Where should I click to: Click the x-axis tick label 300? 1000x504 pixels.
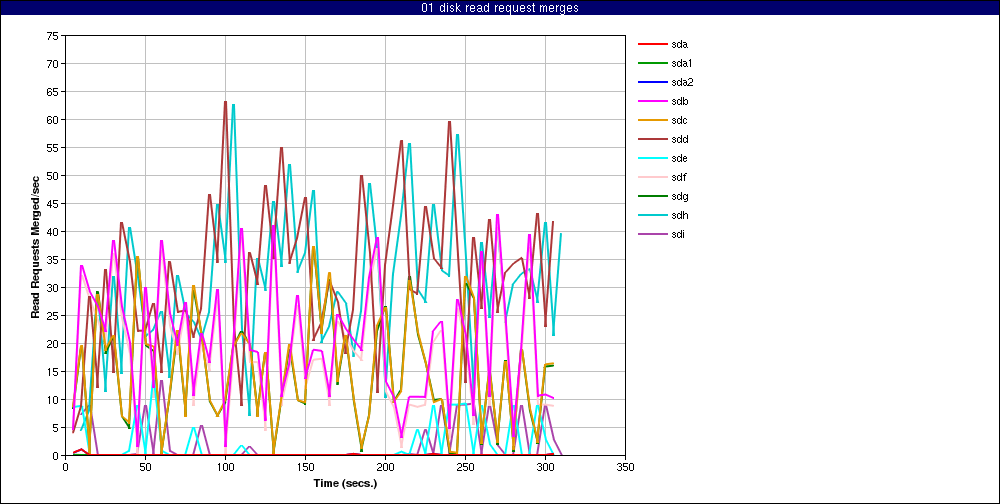(x=545, y=467)
